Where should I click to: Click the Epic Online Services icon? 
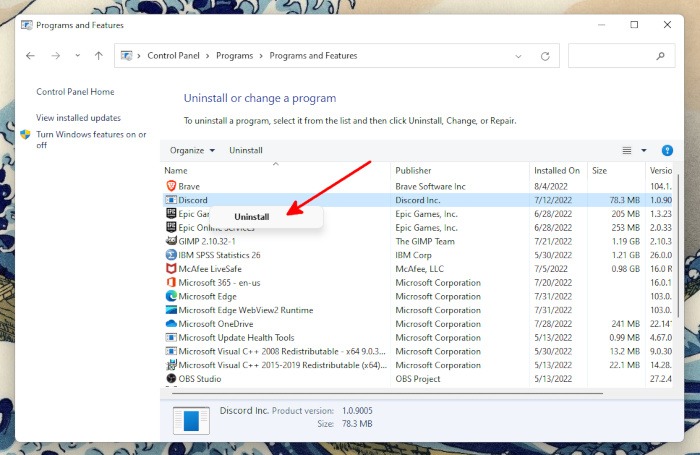[171, 227]
